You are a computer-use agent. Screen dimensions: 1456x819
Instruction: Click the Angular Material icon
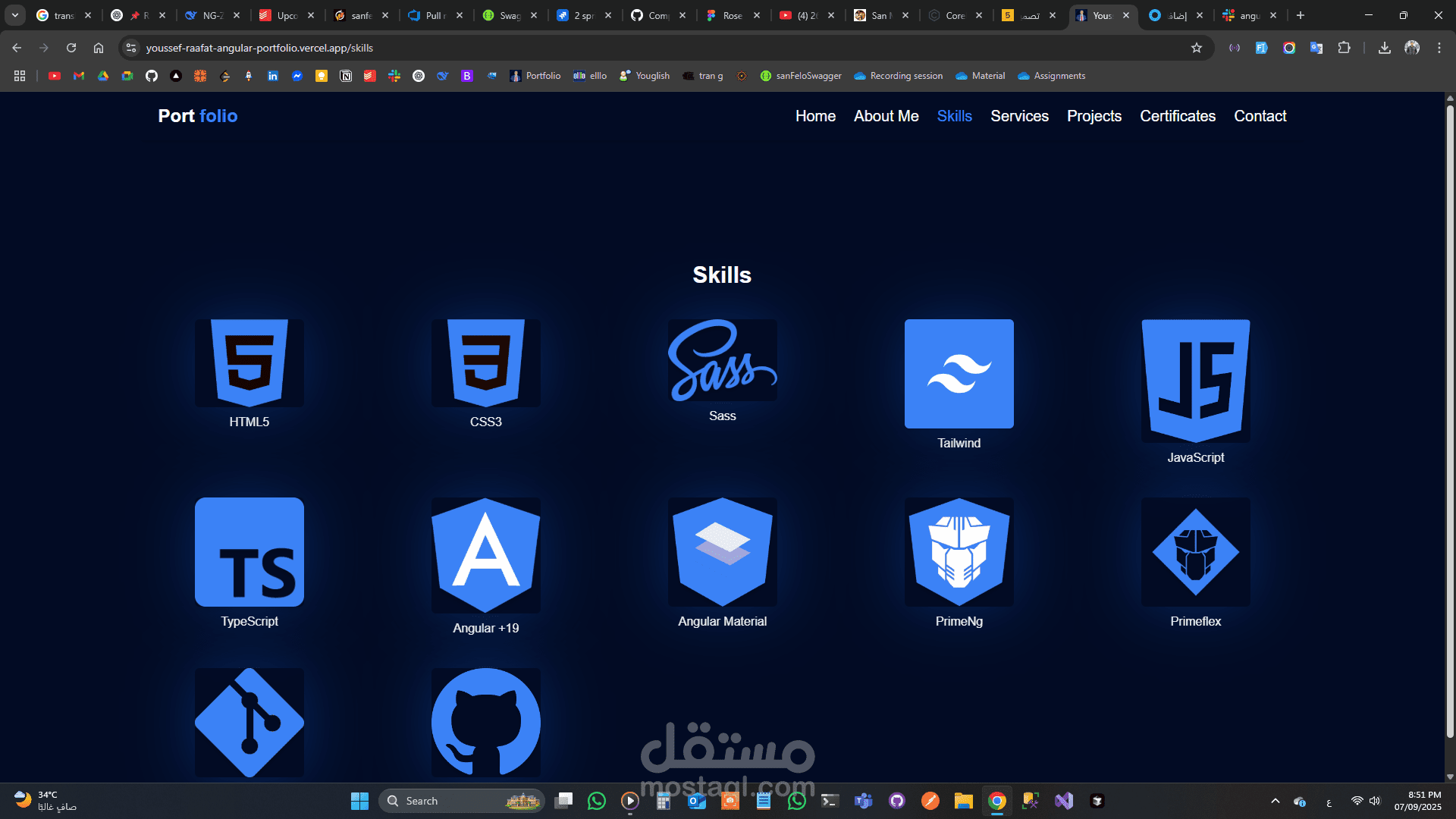(723, 552)
